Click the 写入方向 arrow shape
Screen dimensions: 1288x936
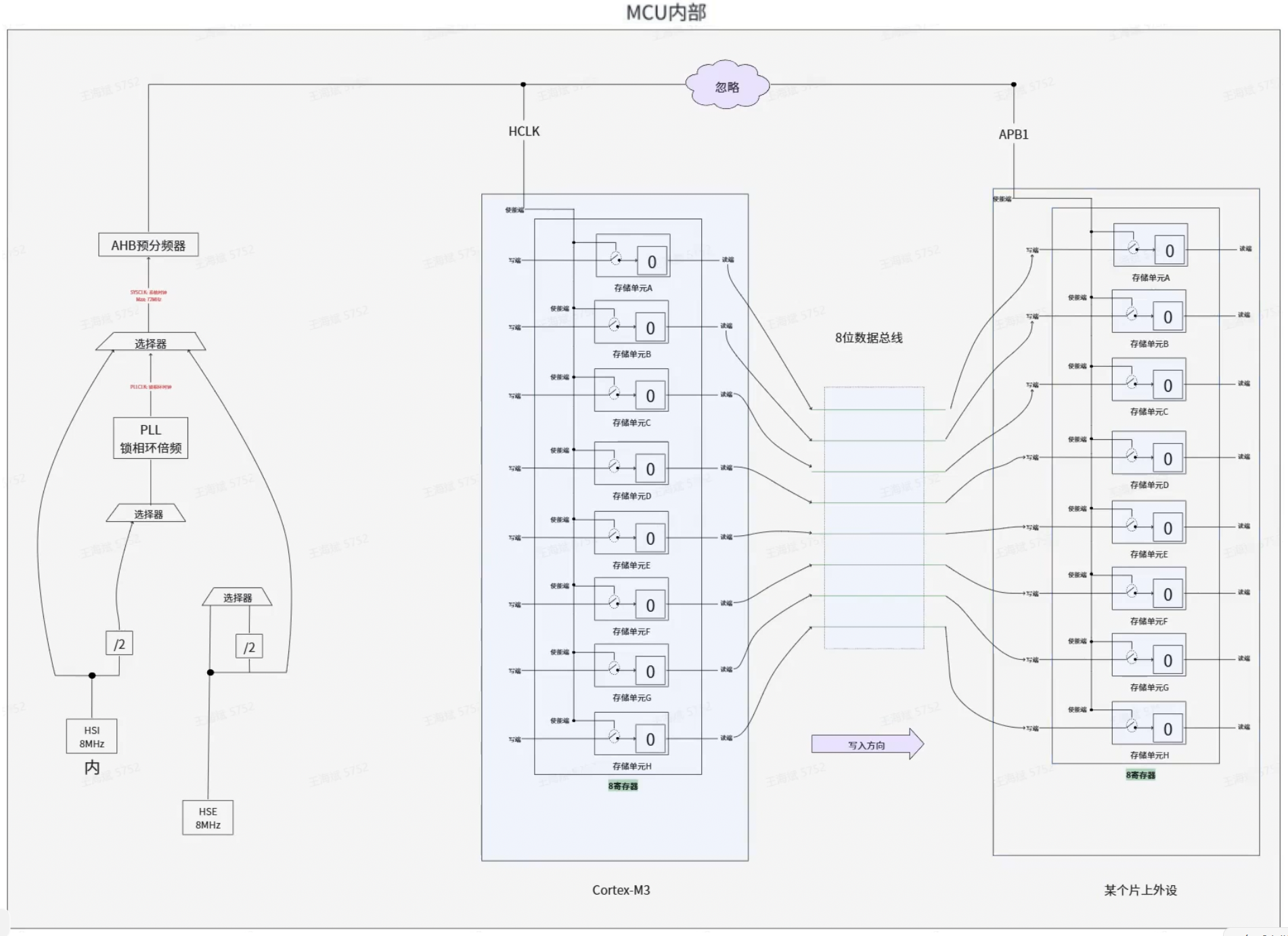(868, 744)
